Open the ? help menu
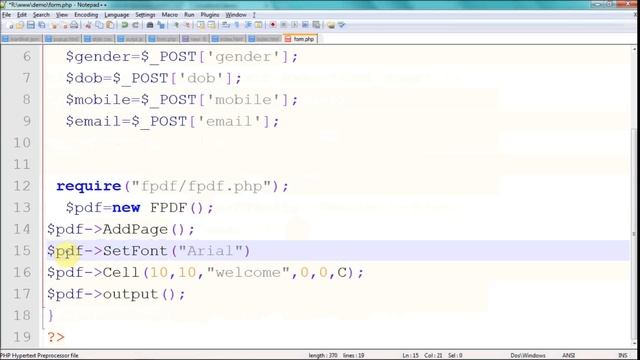This screenshot has width=640, height=360. (x=254, y=15)
